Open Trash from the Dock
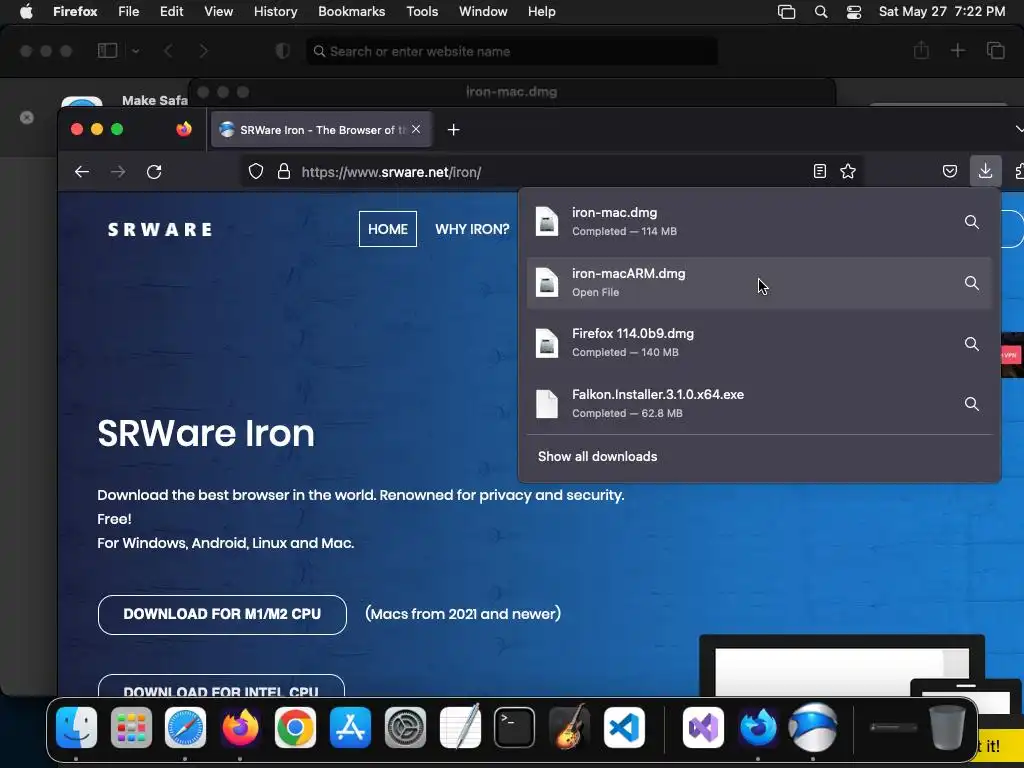 click(948, 727)
